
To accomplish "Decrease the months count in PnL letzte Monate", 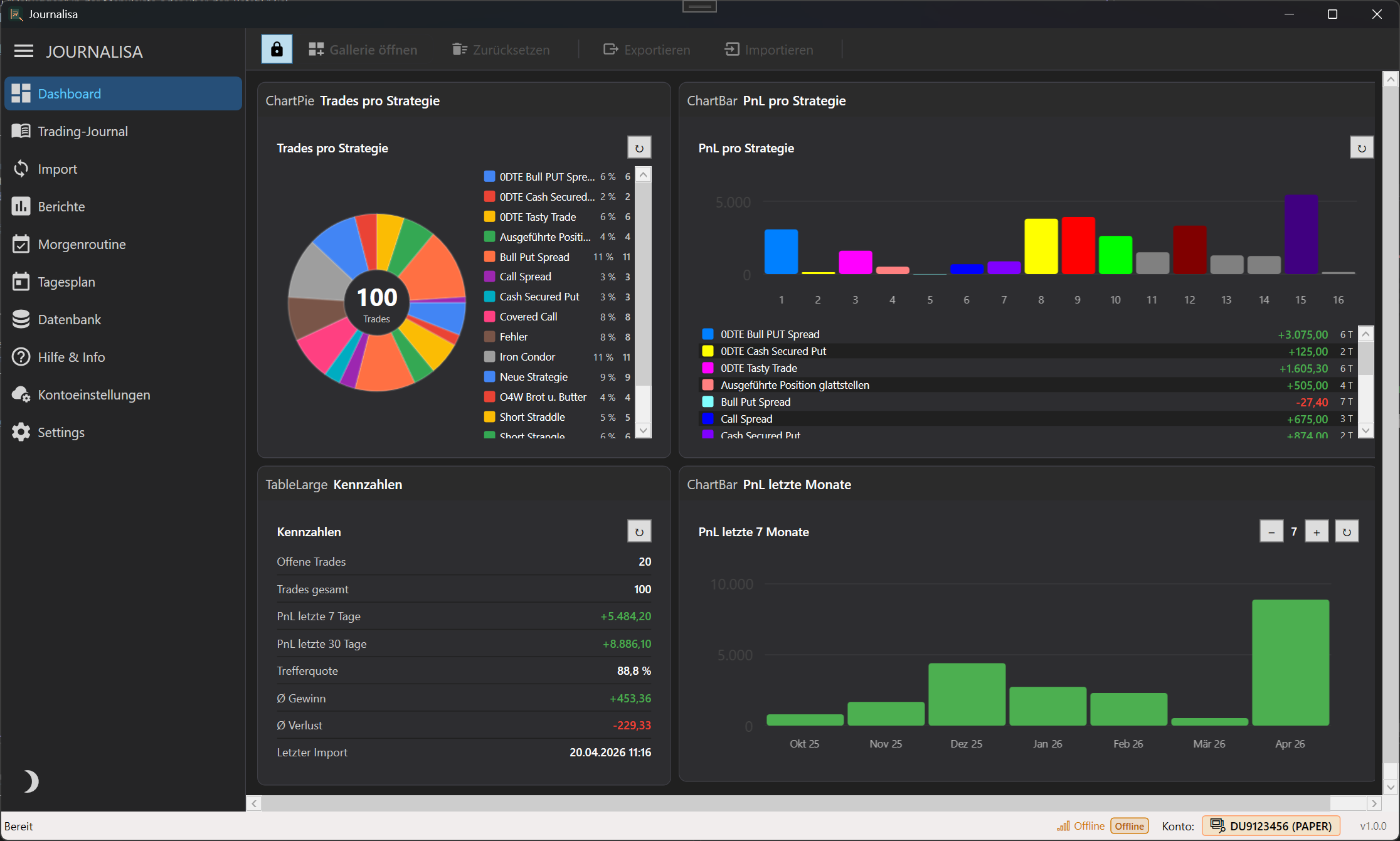I will (x=1271, y=531).
